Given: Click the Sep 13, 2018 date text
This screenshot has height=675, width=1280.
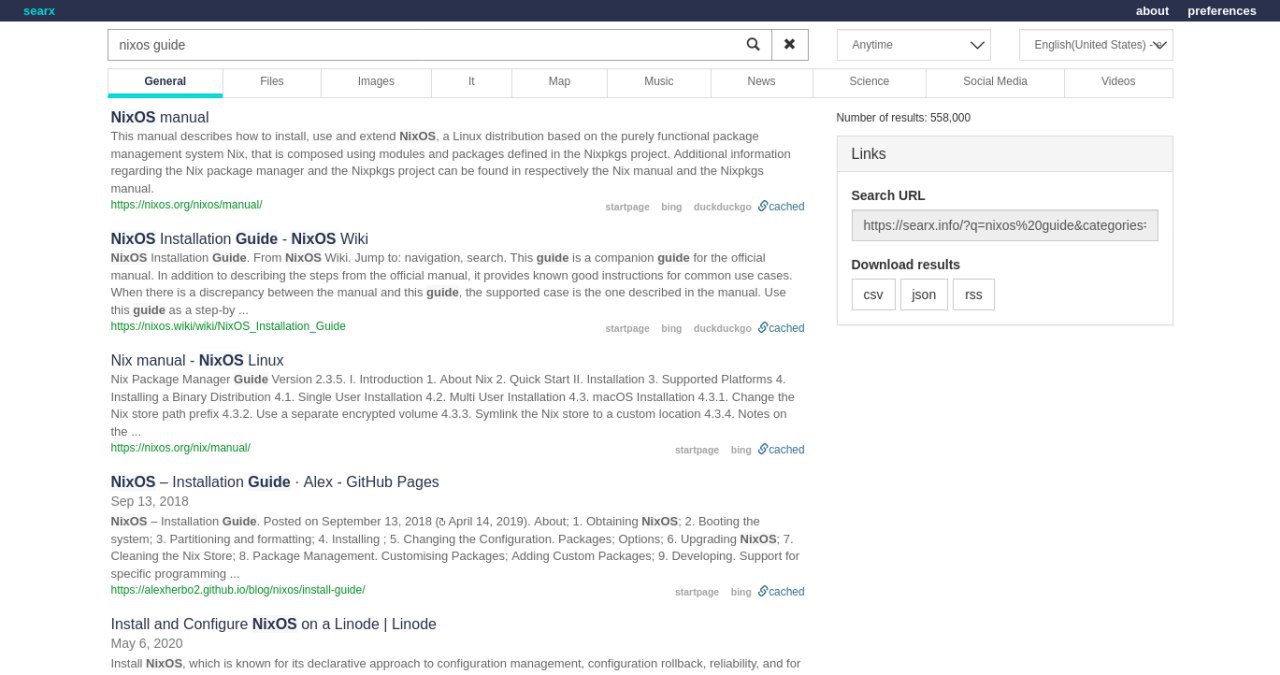Looking at the screenshot, I should coord(149,502).
